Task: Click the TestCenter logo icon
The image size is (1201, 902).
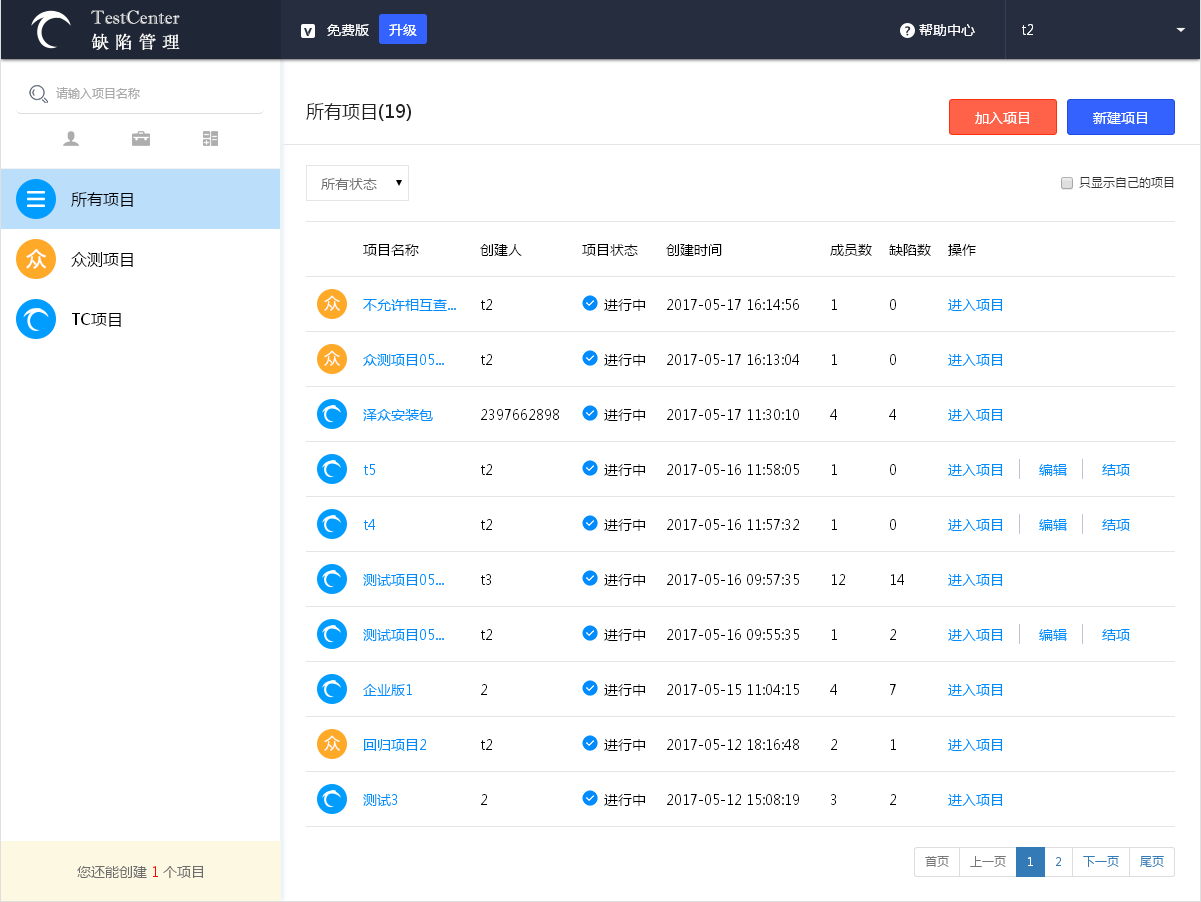Action: pos(51,30)
